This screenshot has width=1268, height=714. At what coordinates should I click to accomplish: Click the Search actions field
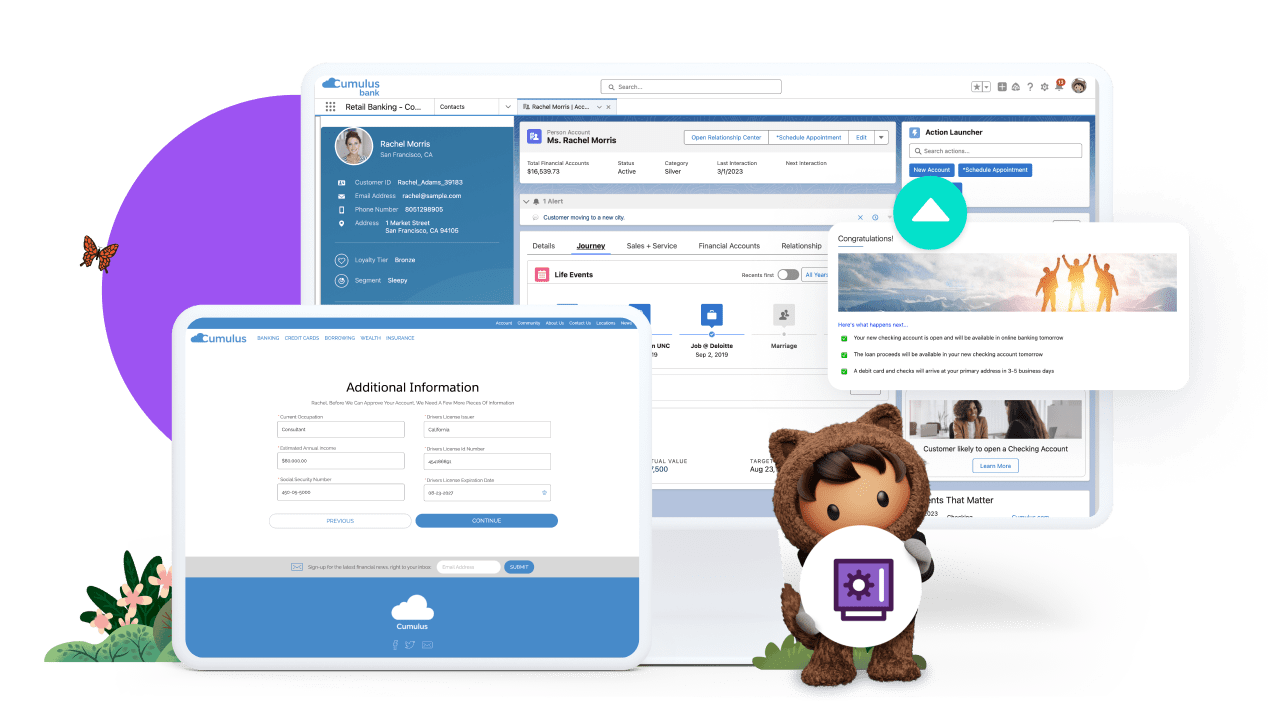coord(995,151)
